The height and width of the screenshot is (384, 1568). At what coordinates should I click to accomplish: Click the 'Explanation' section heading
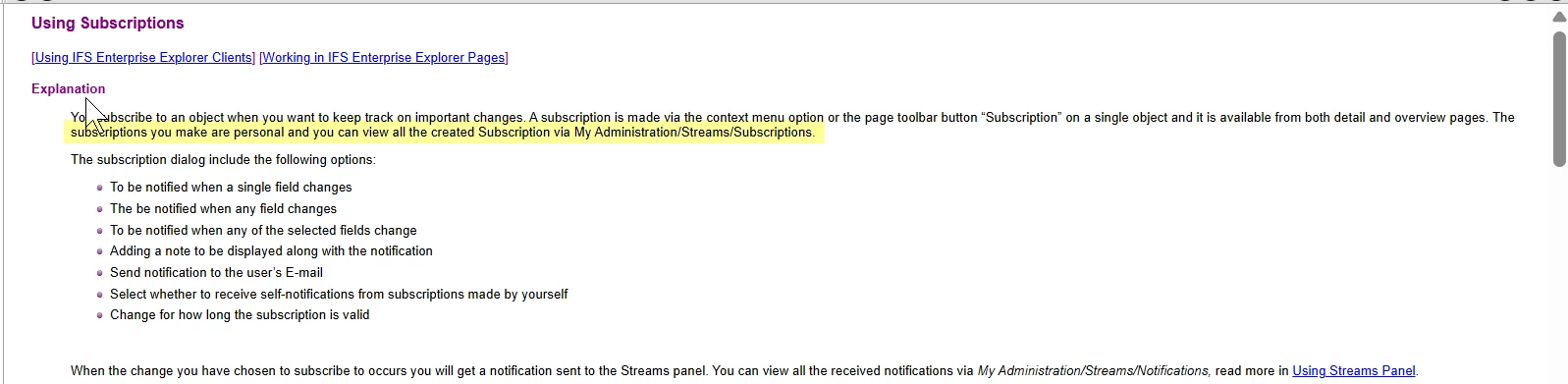[68, 88]
